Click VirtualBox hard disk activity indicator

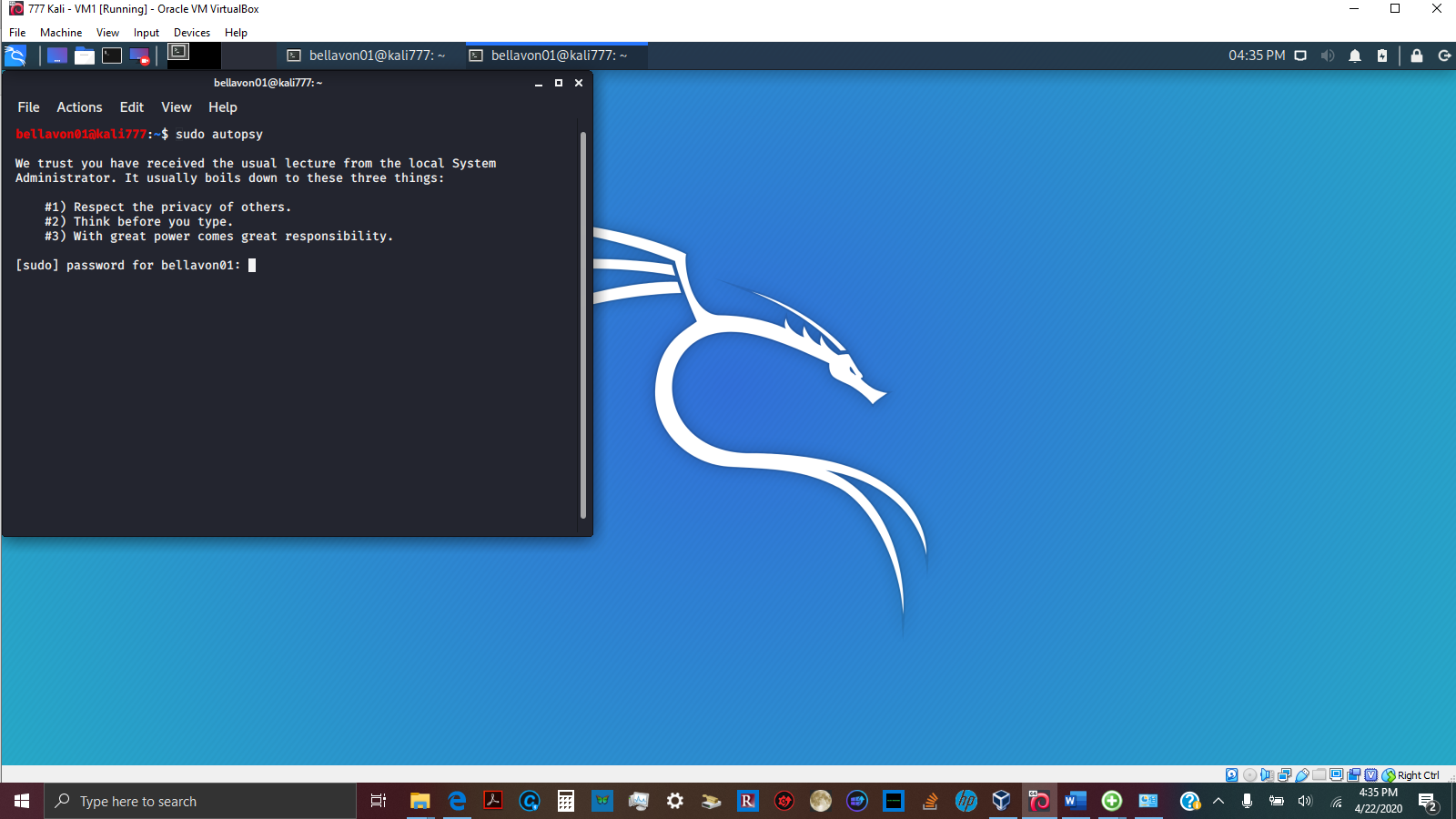pos(1231,775)
